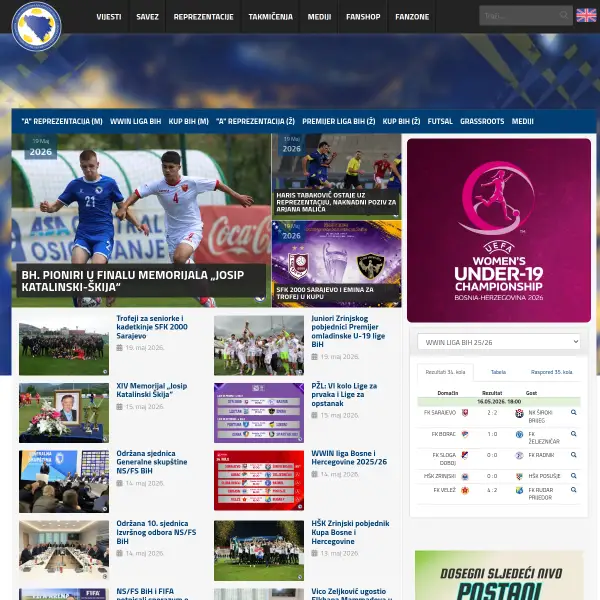Click the FK Sarajevo 2:2 score

[492, 412]
